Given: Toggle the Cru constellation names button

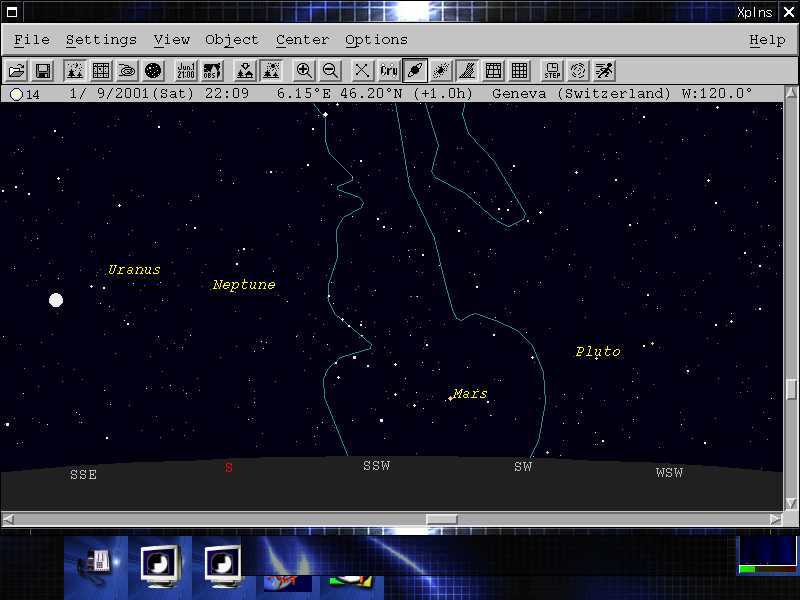Looking at the screenshot, I should pos(389,71).
